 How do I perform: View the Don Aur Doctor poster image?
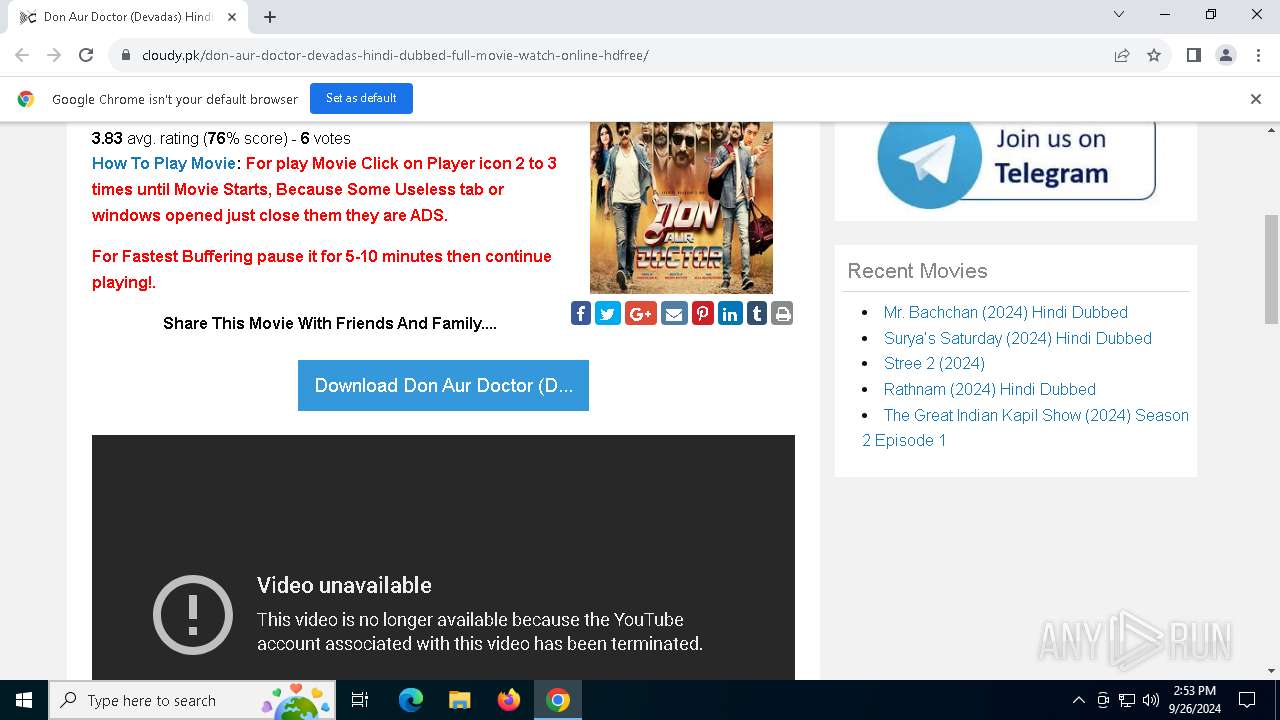(681, 207)
